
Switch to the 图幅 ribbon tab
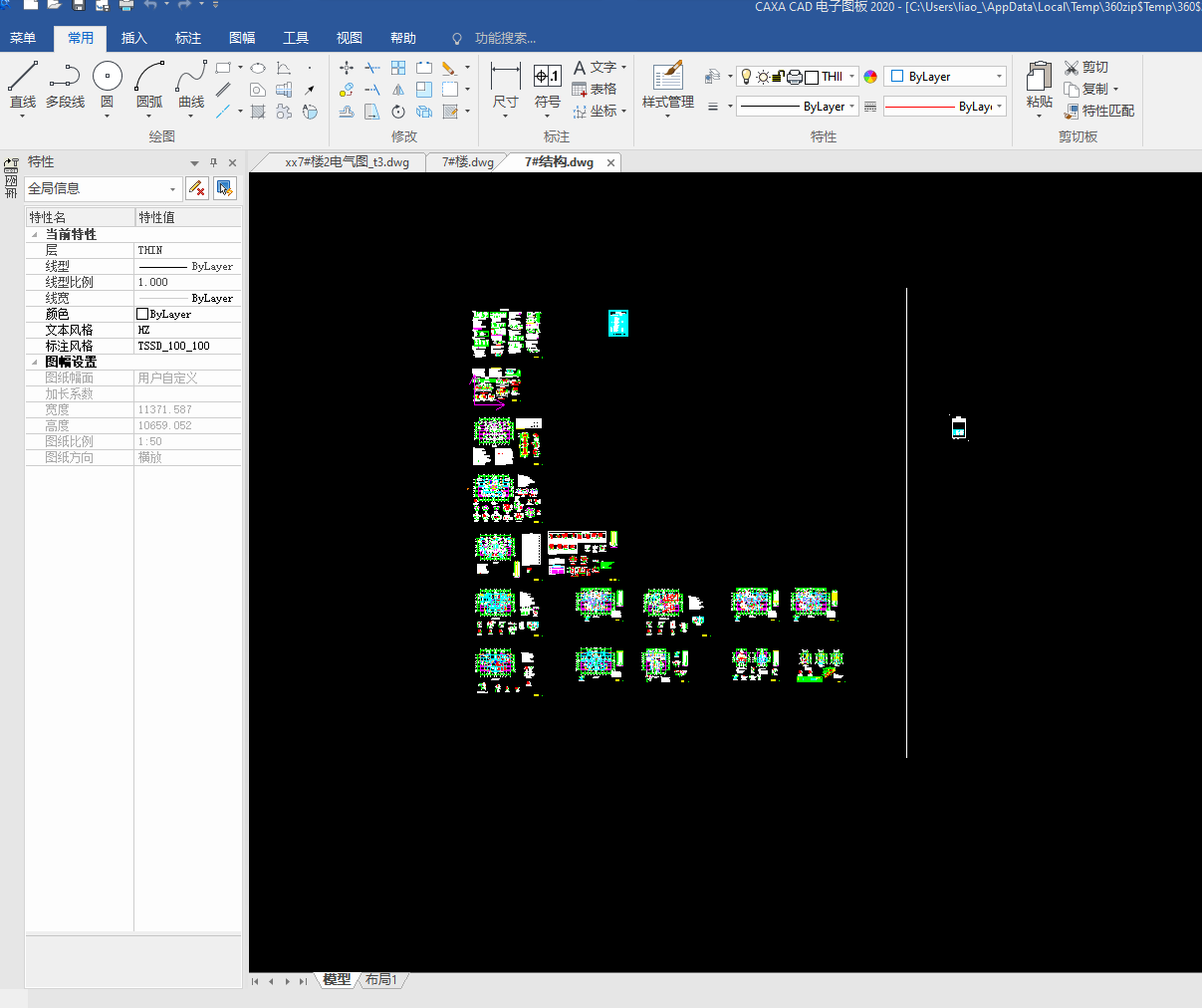[x=242, y=38]
